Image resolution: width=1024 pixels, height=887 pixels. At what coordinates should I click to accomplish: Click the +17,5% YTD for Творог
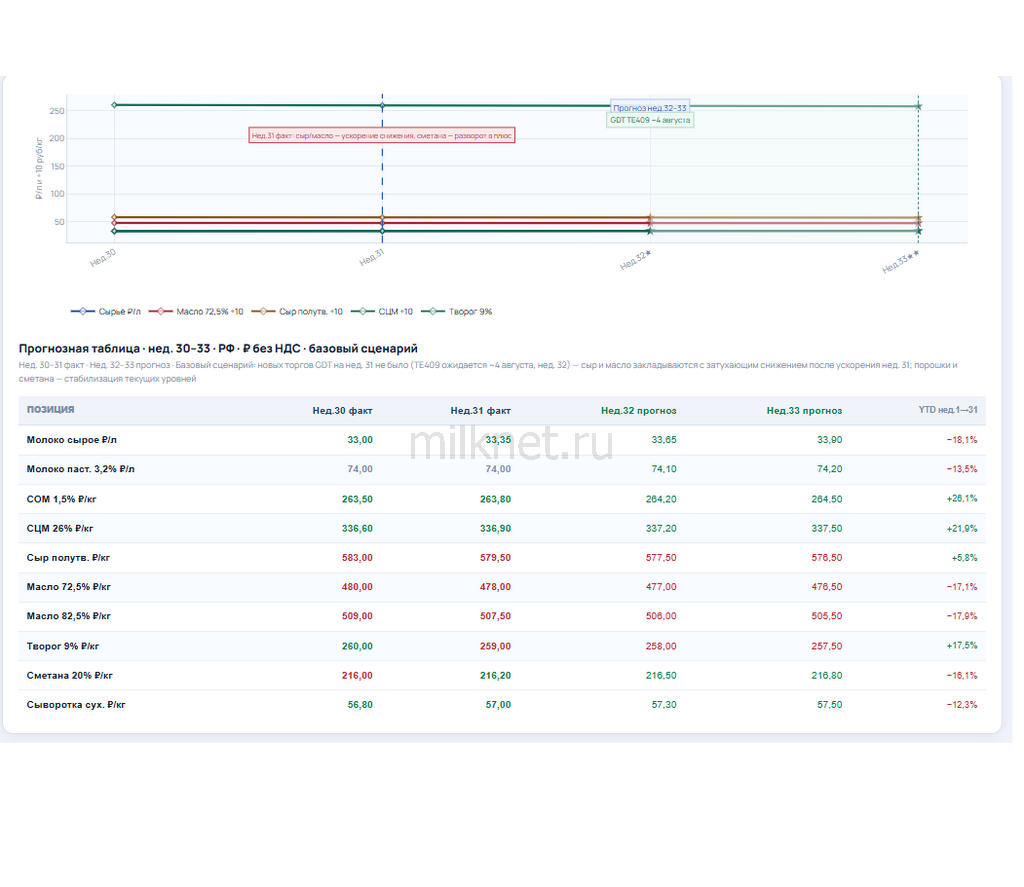coord(962,645)
